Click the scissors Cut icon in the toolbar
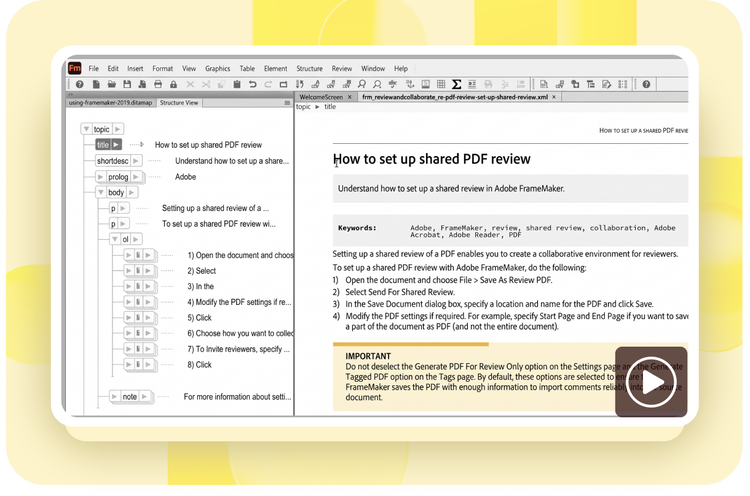This screenshot has width=750, height=496. 206,84
